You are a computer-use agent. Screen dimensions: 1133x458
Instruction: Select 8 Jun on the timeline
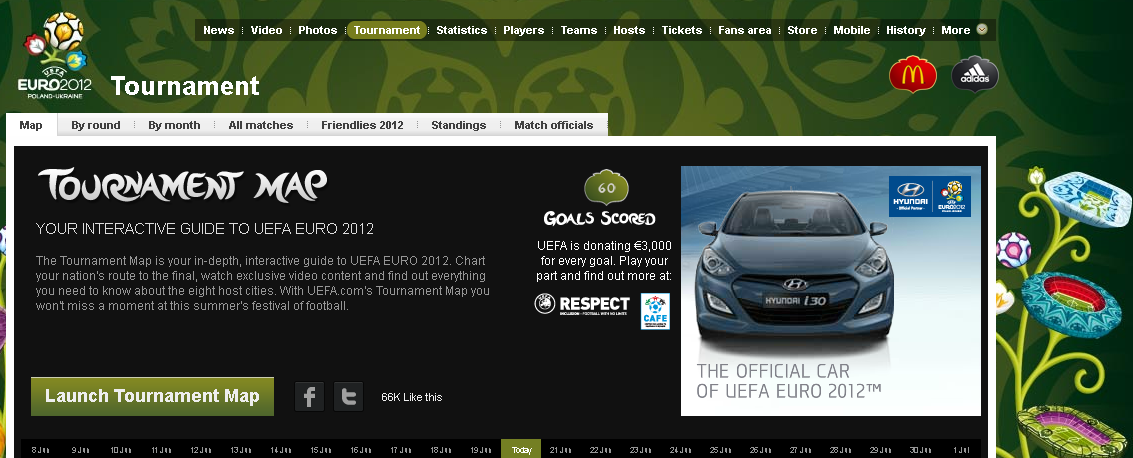coord(40,450)
